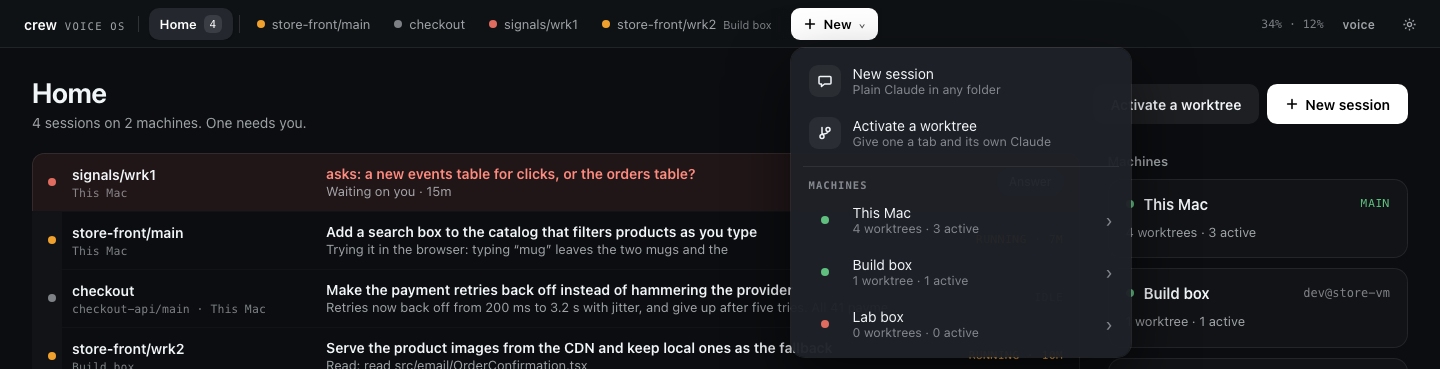Screen dimensions: 1440x369
Task: Click the red status dot on signals/wrk1 row
Action: (52, 182)
